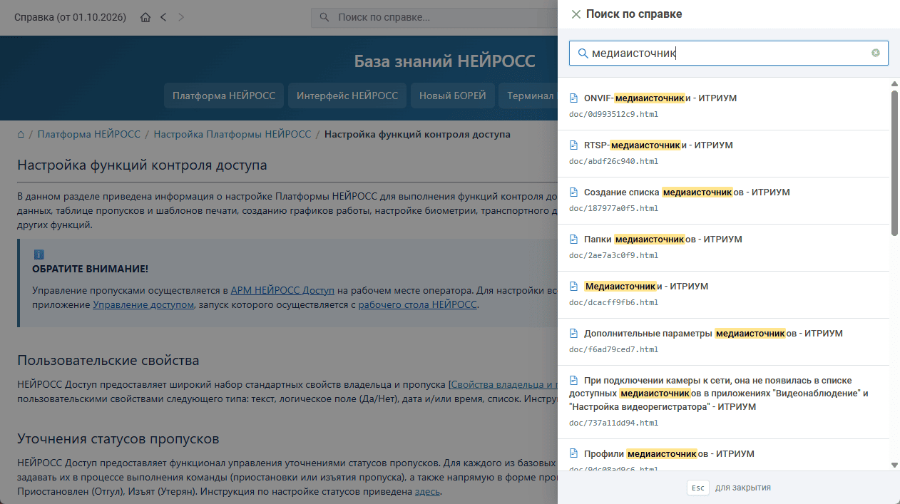Click scrollbar down arrow in results
The height and width of the screenshot is (504, 900).
click(x=894, y=465)
